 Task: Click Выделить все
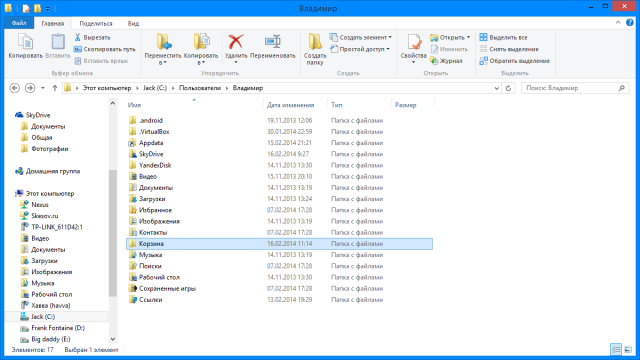(x=503, y=37)
